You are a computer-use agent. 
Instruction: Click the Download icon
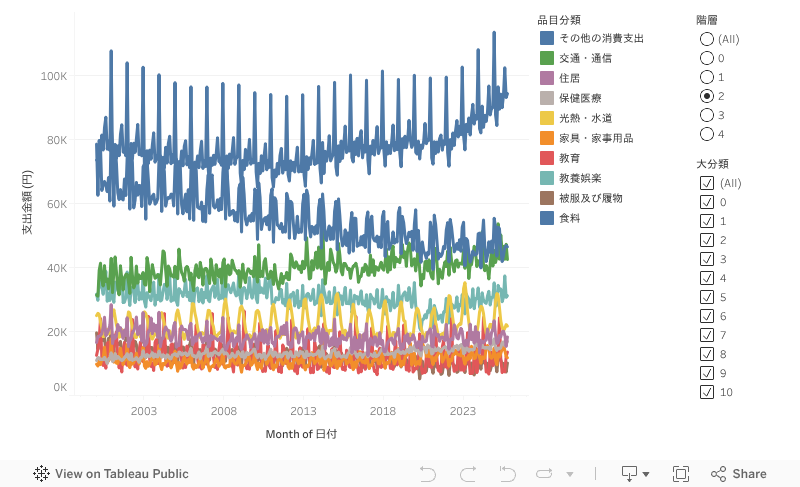pos(629,474)
